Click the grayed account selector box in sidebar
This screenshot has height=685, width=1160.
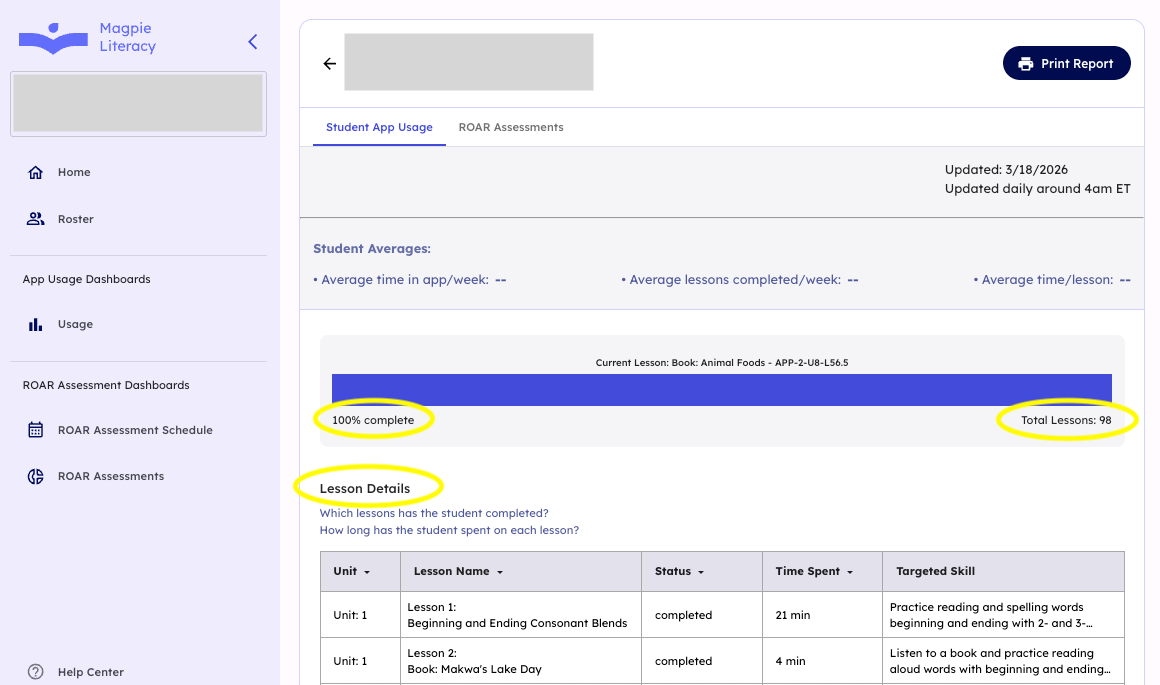138,103
